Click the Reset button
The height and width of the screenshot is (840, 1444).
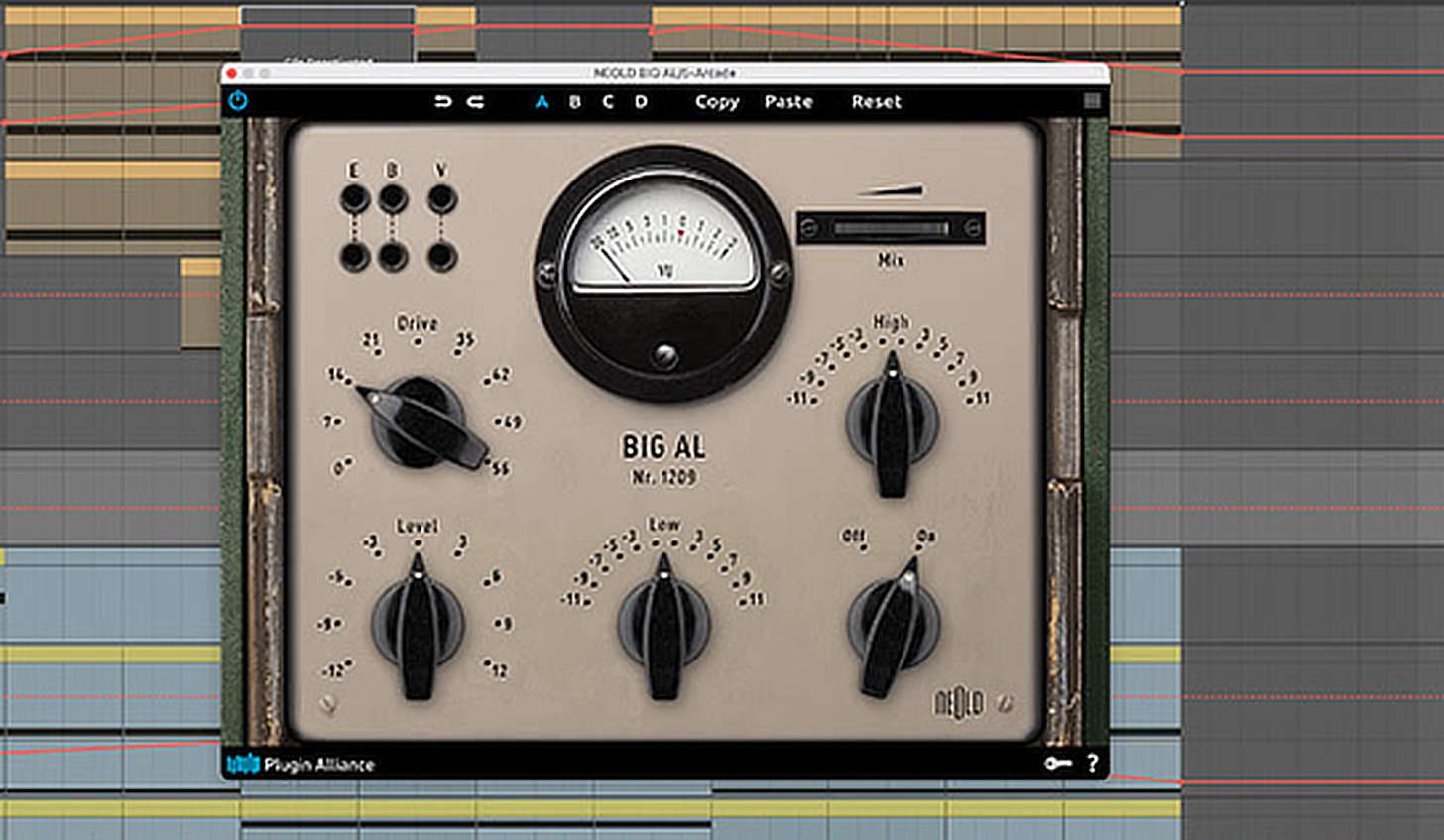877,101
